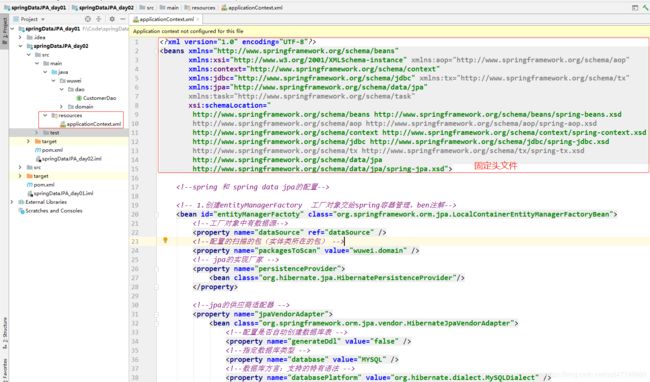Click line 22 dataSource property code

[289, 232]
